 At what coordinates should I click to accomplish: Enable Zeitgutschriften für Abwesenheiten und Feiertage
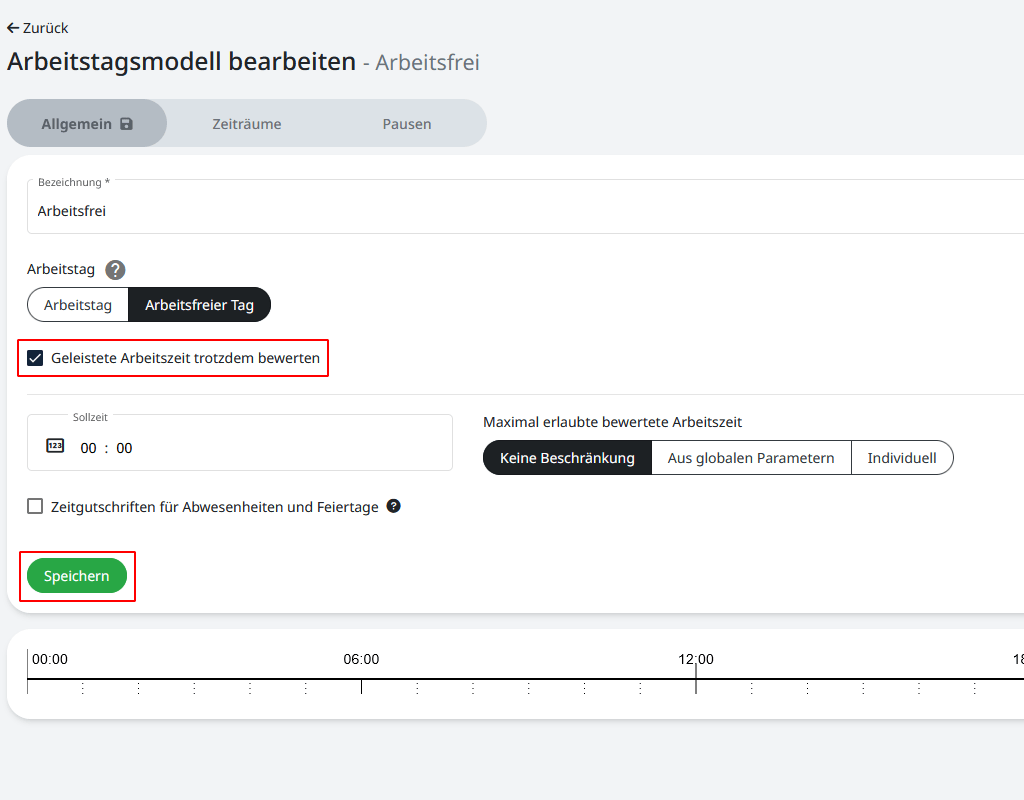pos(36,507)
